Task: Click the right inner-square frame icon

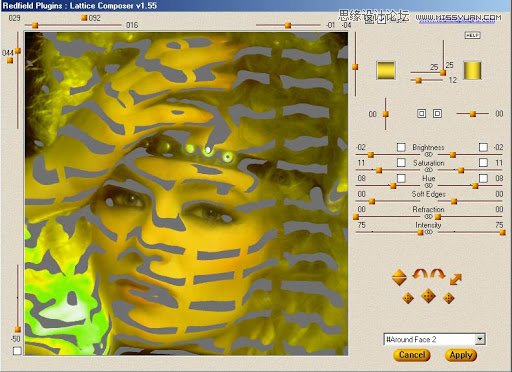Action: click(437, 114)
